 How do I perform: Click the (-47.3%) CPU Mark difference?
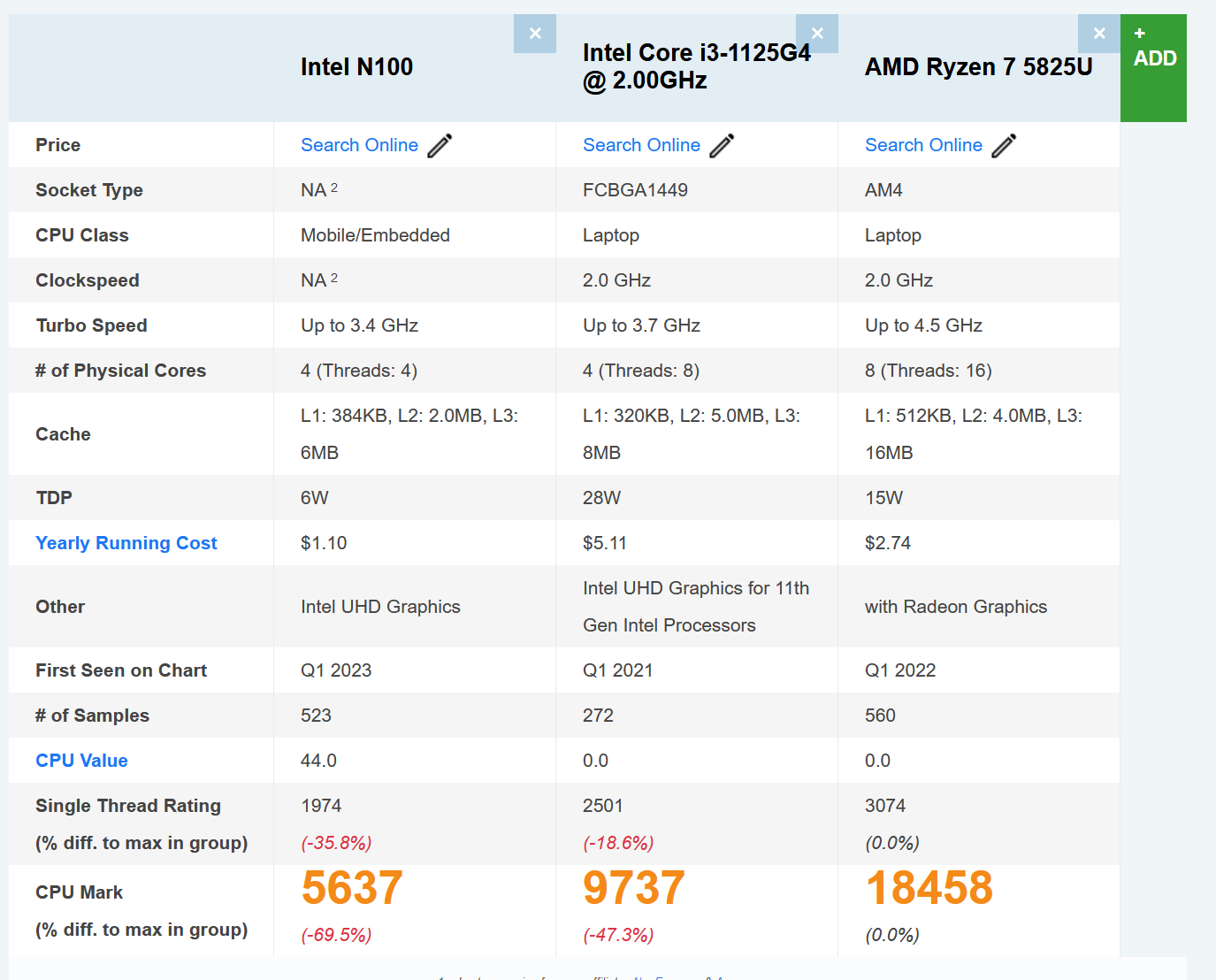(x=618, y=935)
